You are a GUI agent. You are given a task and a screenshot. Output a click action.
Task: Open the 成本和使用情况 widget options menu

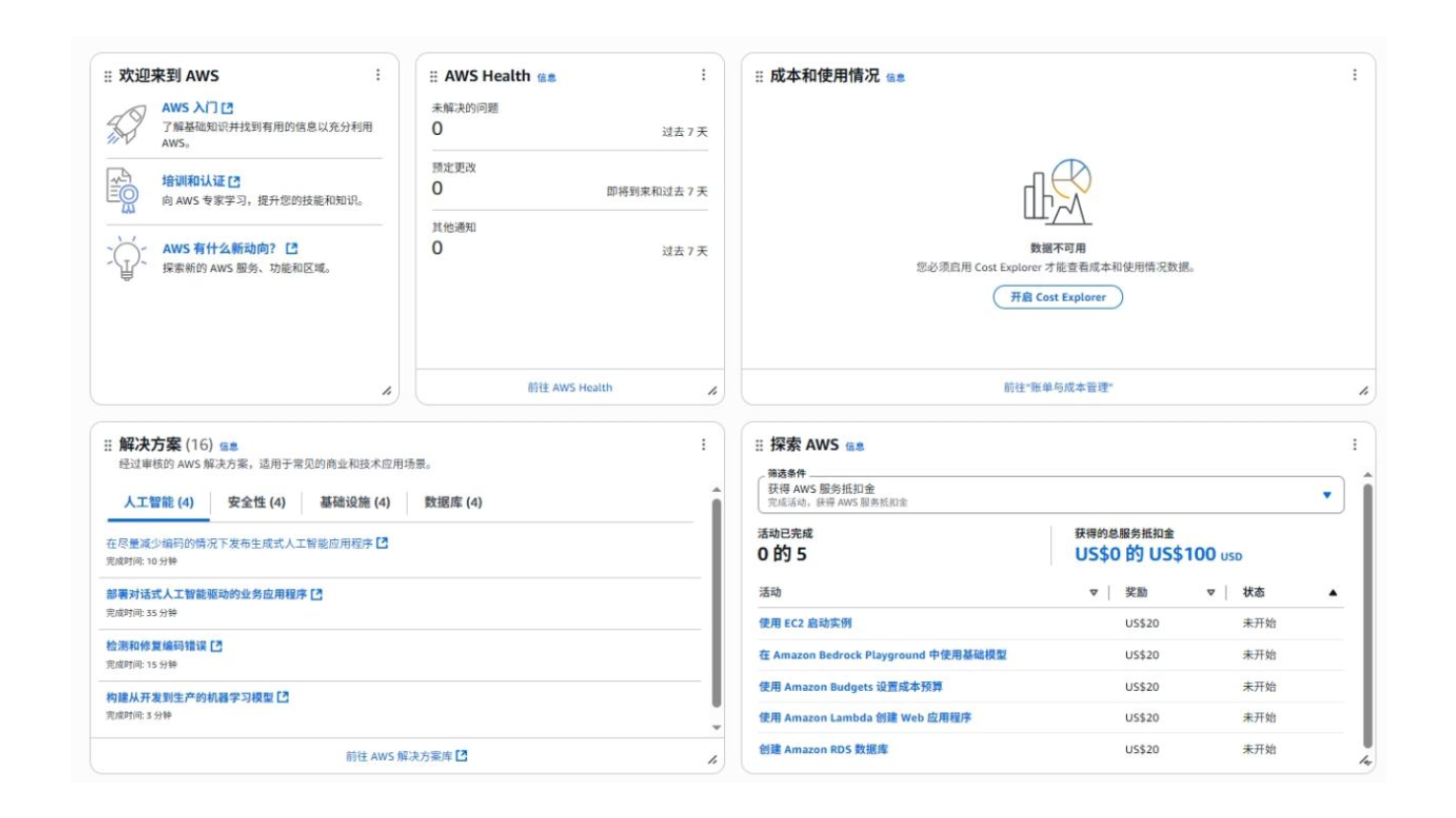click(x=1355, y=75)
